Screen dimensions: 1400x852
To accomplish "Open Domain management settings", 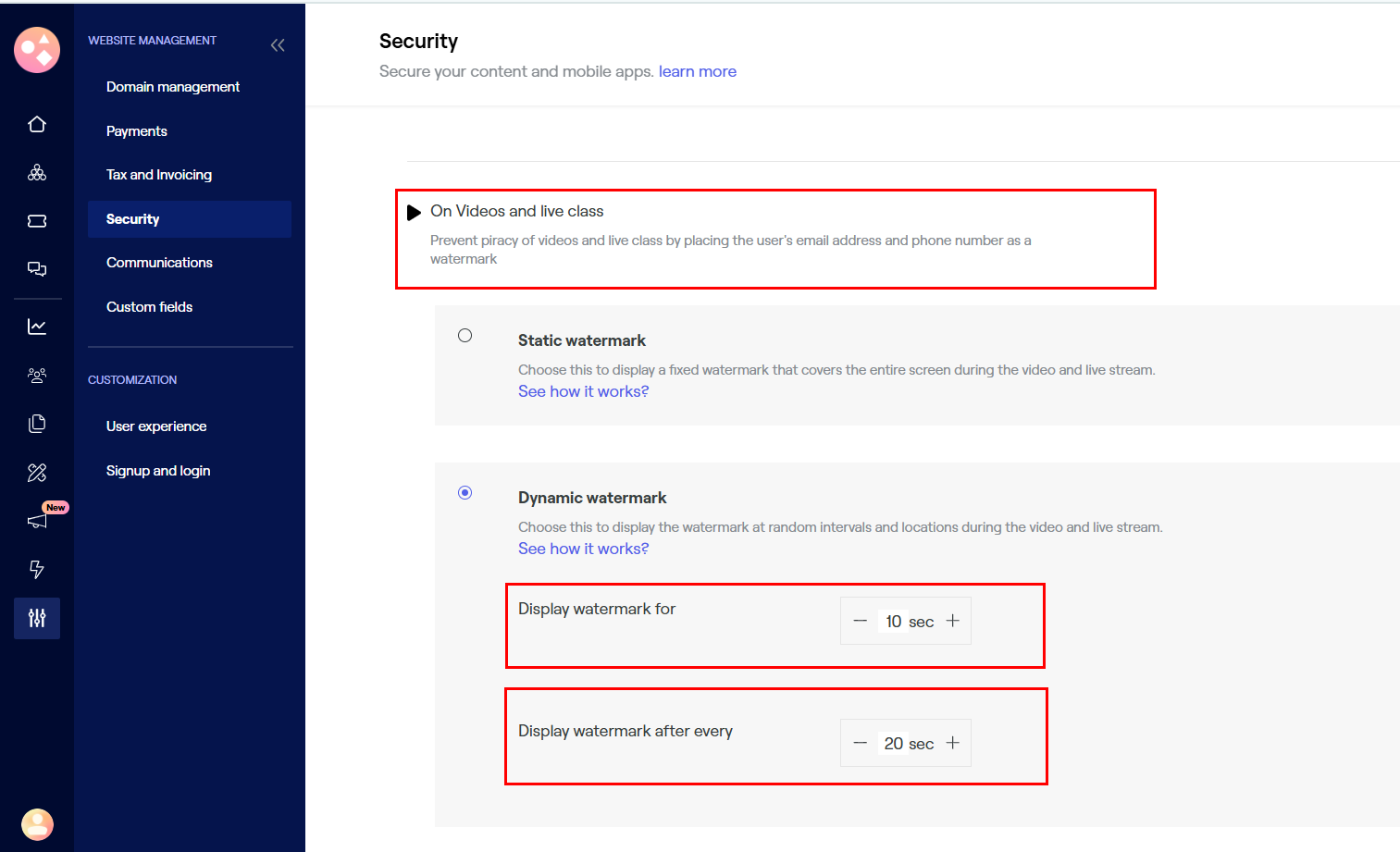I will coord(173,87).
